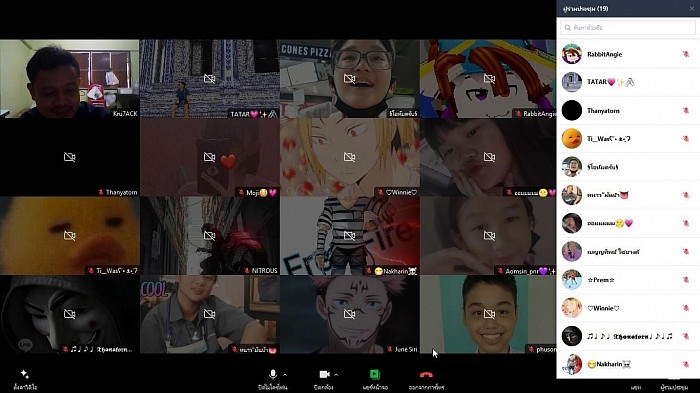700x393 pixels.
Task: Open RabbitAngie's avatar in the participant list
Action: (571, 54)
